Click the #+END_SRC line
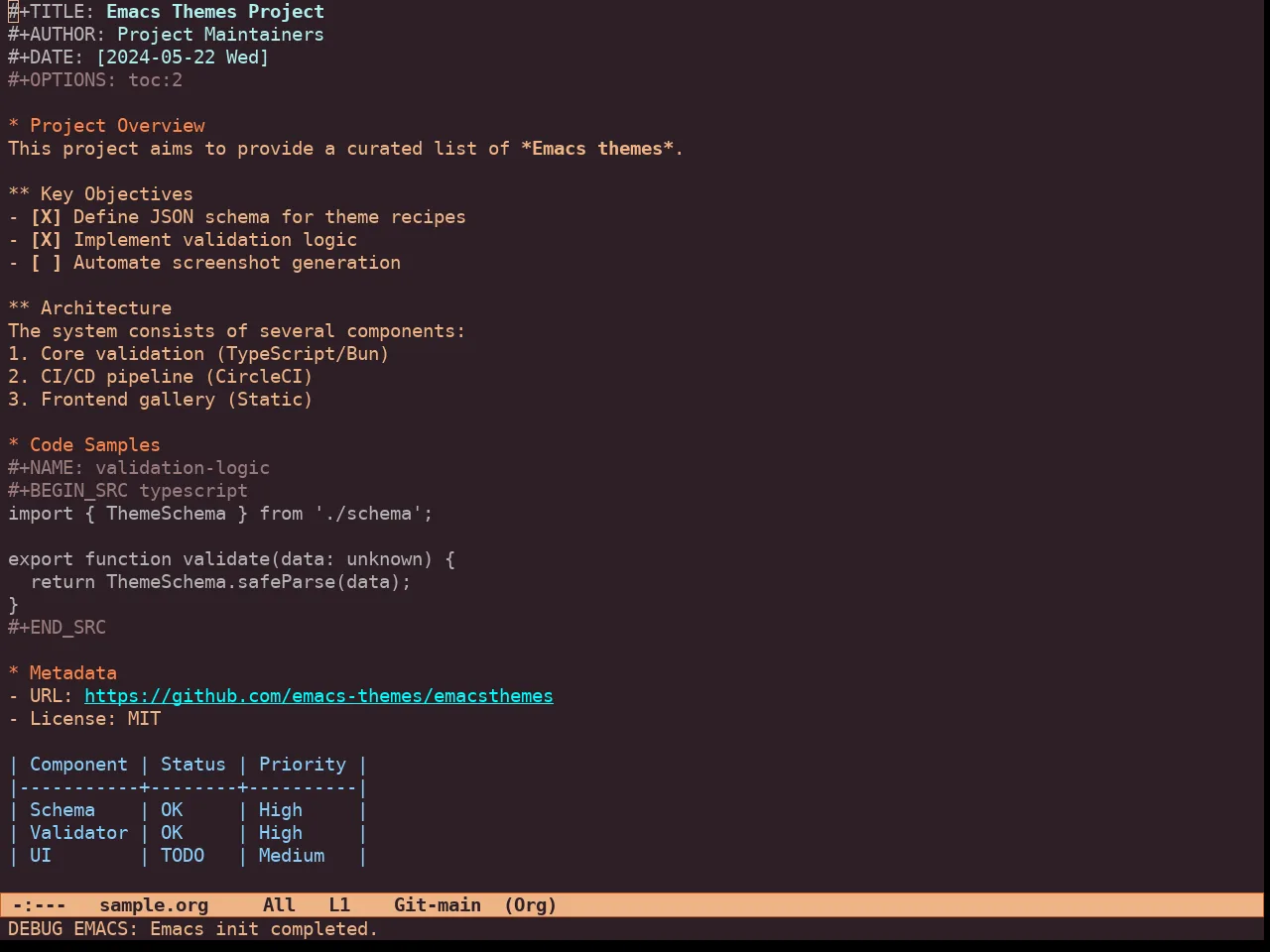 pyautogui.click(x=57, y=628)
